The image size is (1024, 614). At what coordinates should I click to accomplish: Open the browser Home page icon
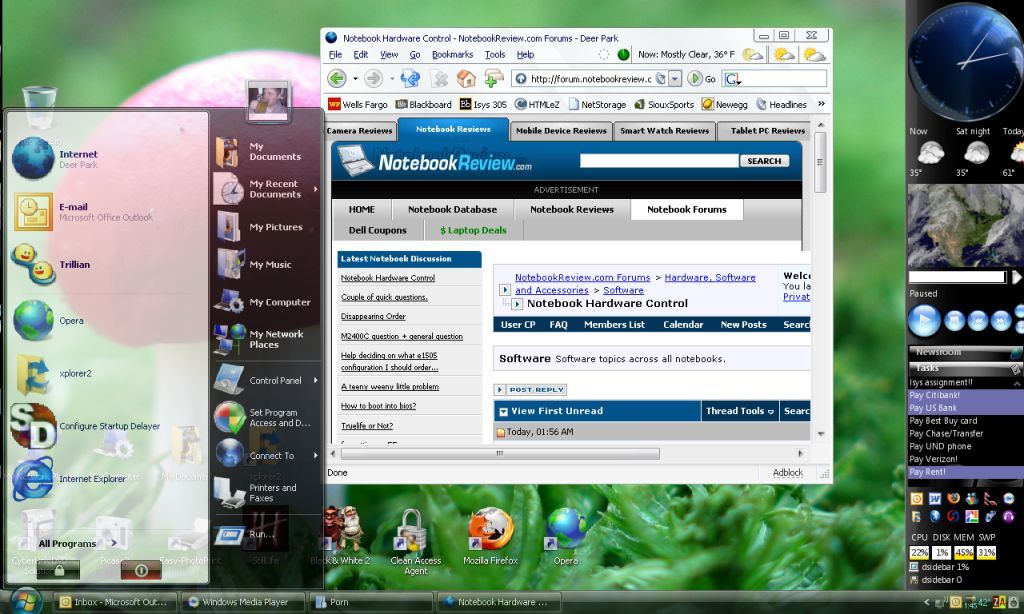point(466,79)
